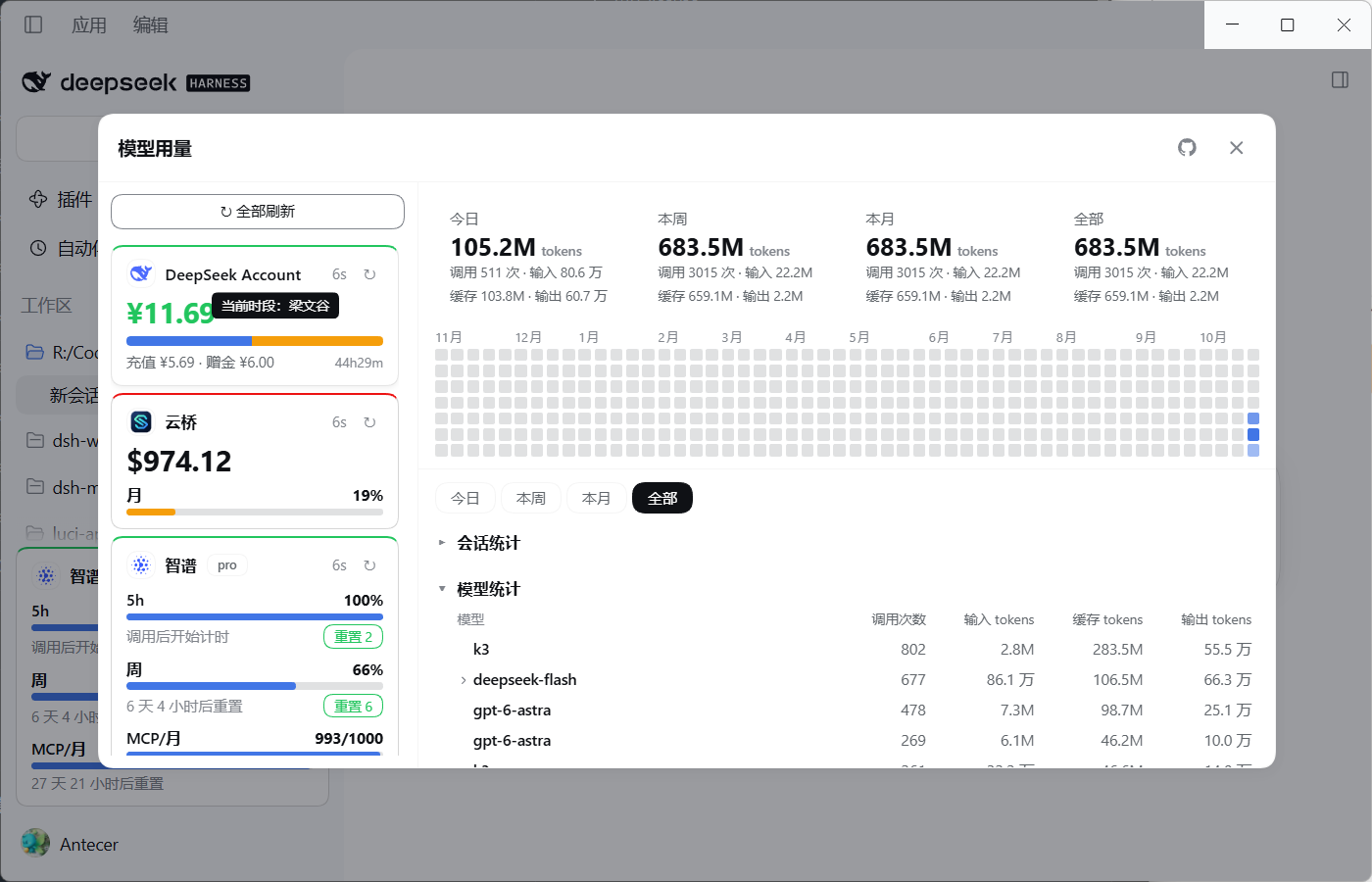Click the 云桥 monthly 19% usage bar
This screenshot has height=882, width=1372.
pyautogui.click(x=255, y=512)
